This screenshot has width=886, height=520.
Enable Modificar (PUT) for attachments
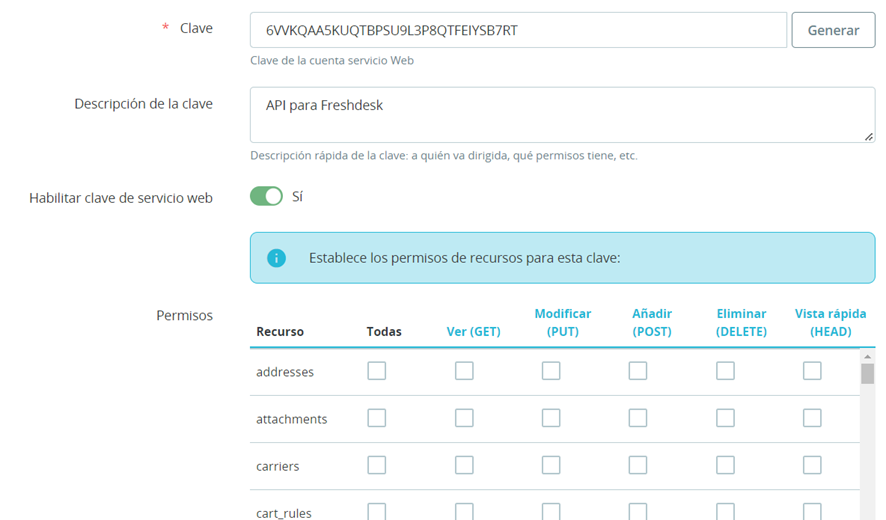551,418
